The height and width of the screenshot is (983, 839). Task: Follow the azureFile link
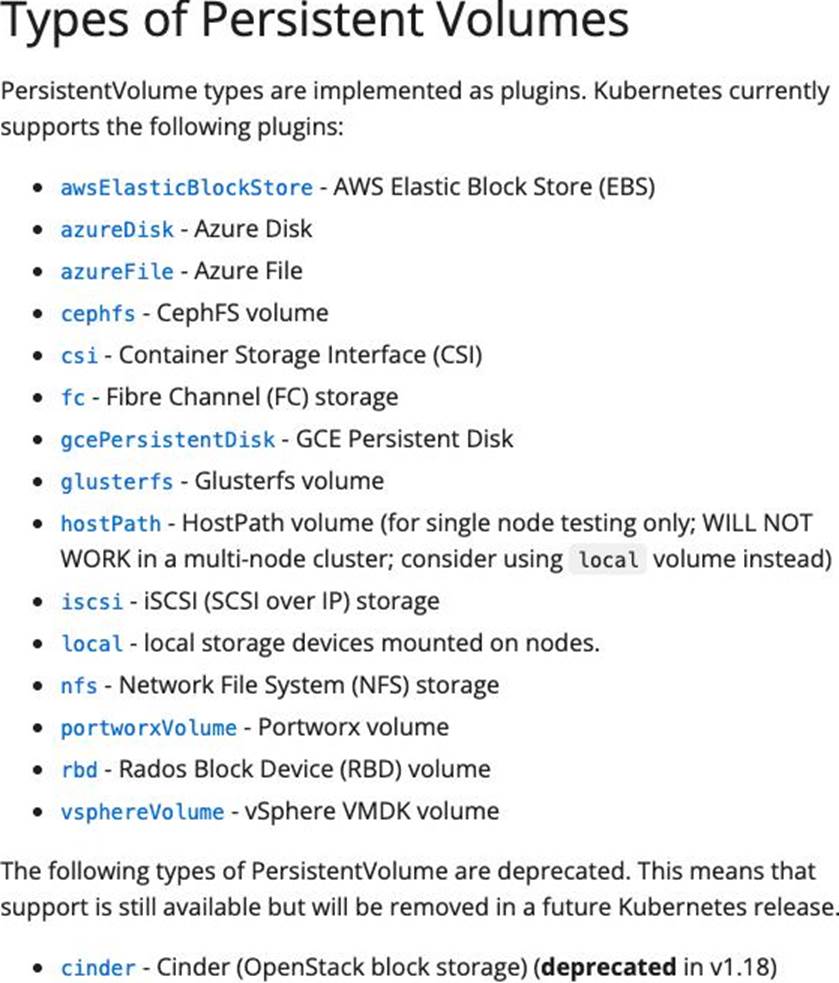coord(116,271)
